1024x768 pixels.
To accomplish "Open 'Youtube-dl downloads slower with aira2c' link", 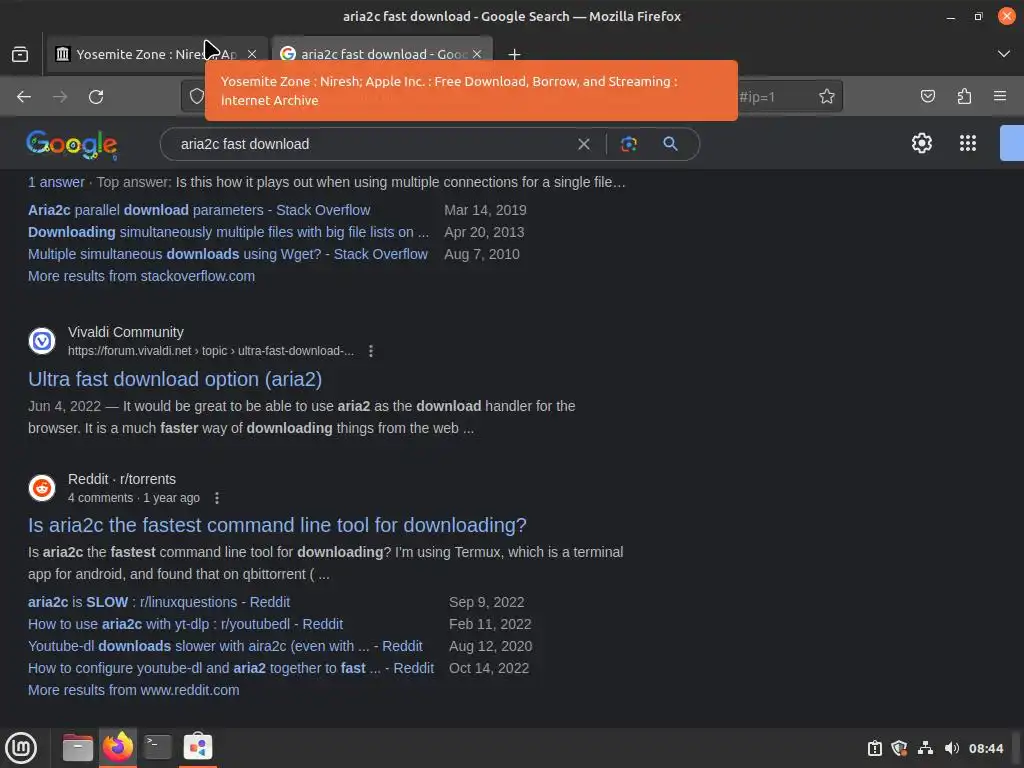I will click(x=225, y=647).
